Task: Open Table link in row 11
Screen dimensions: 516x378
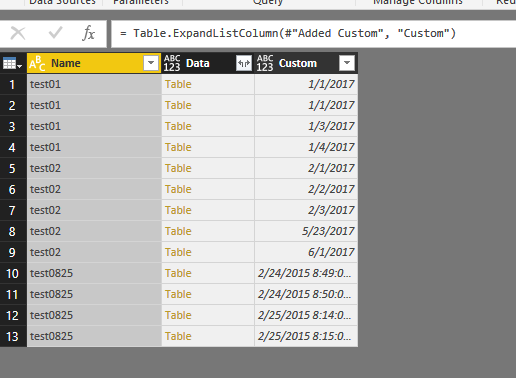Action: pos(178,294)
